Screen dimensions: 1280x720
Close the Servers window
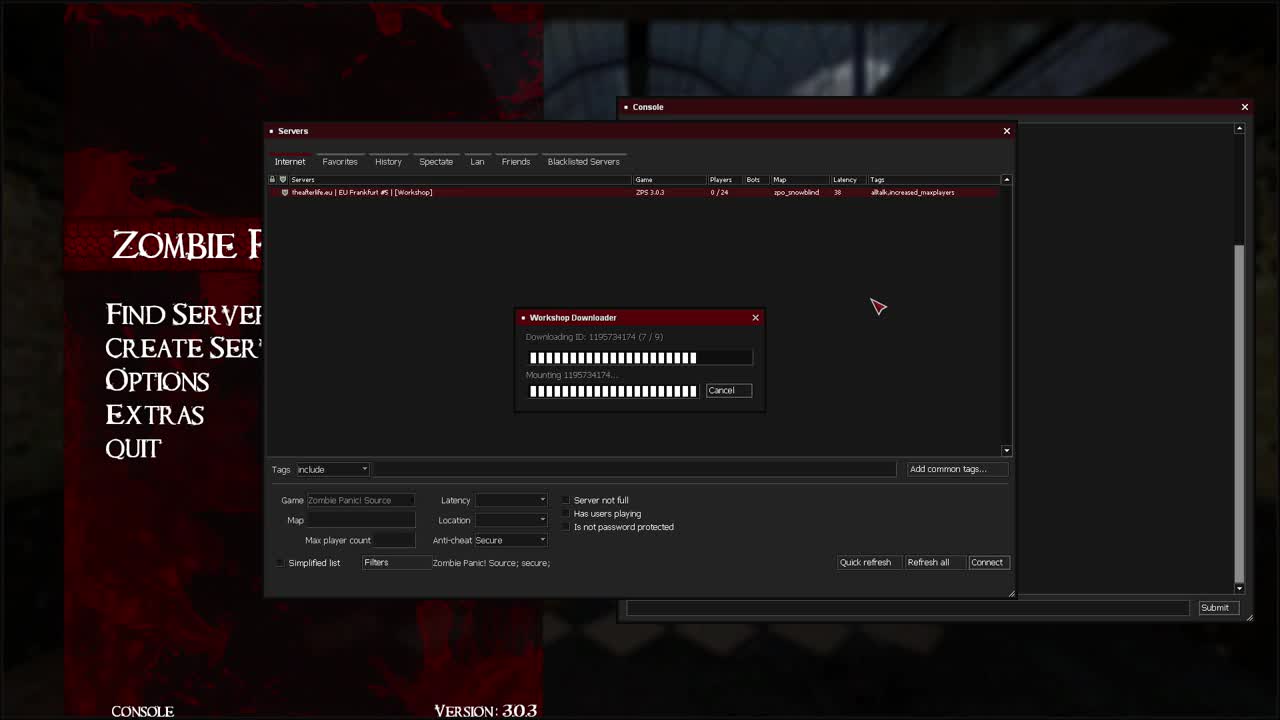[x=1006, y=131]
